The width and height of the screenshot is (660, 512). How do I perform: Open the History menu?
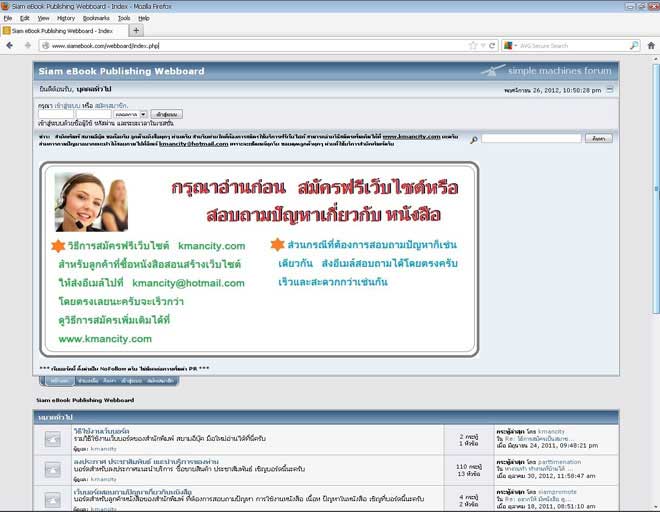[66, 18]
